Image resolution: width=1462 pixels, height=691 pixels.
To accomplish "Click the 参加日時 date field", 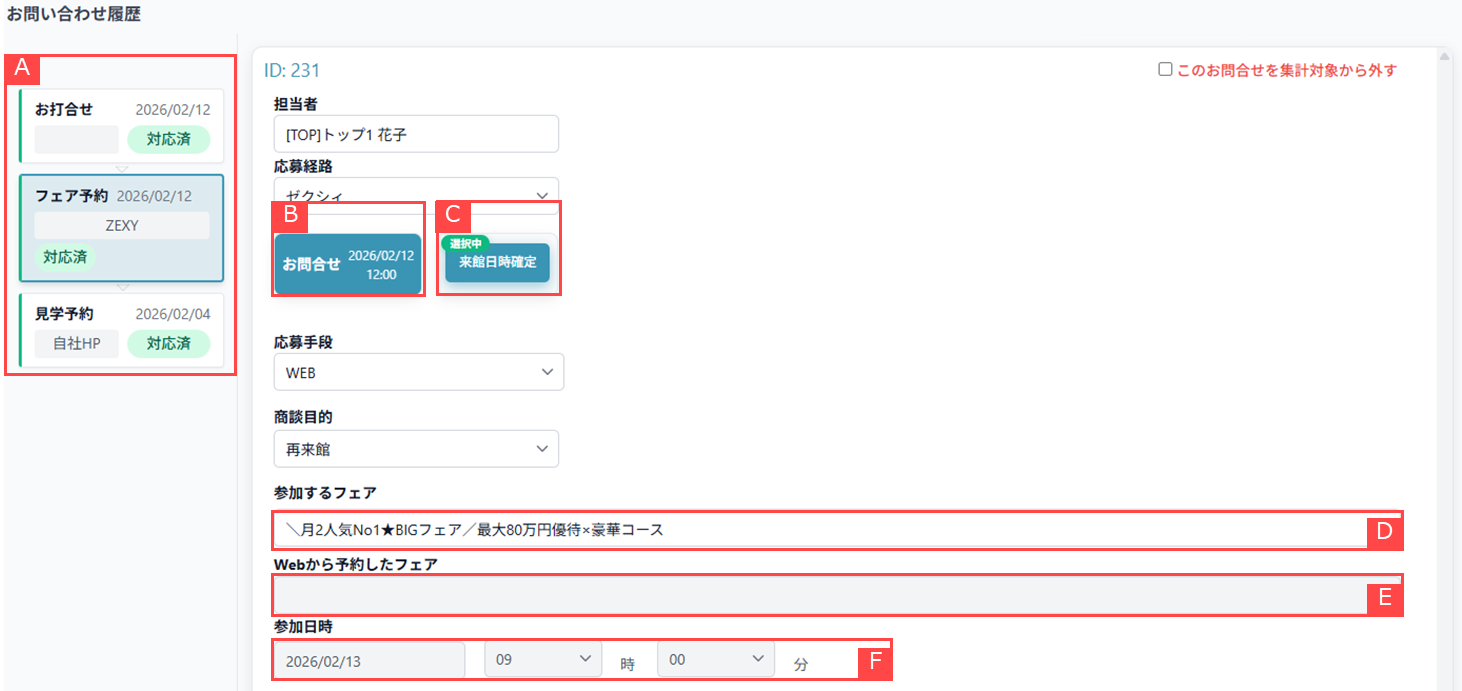I will pos(368,660).
